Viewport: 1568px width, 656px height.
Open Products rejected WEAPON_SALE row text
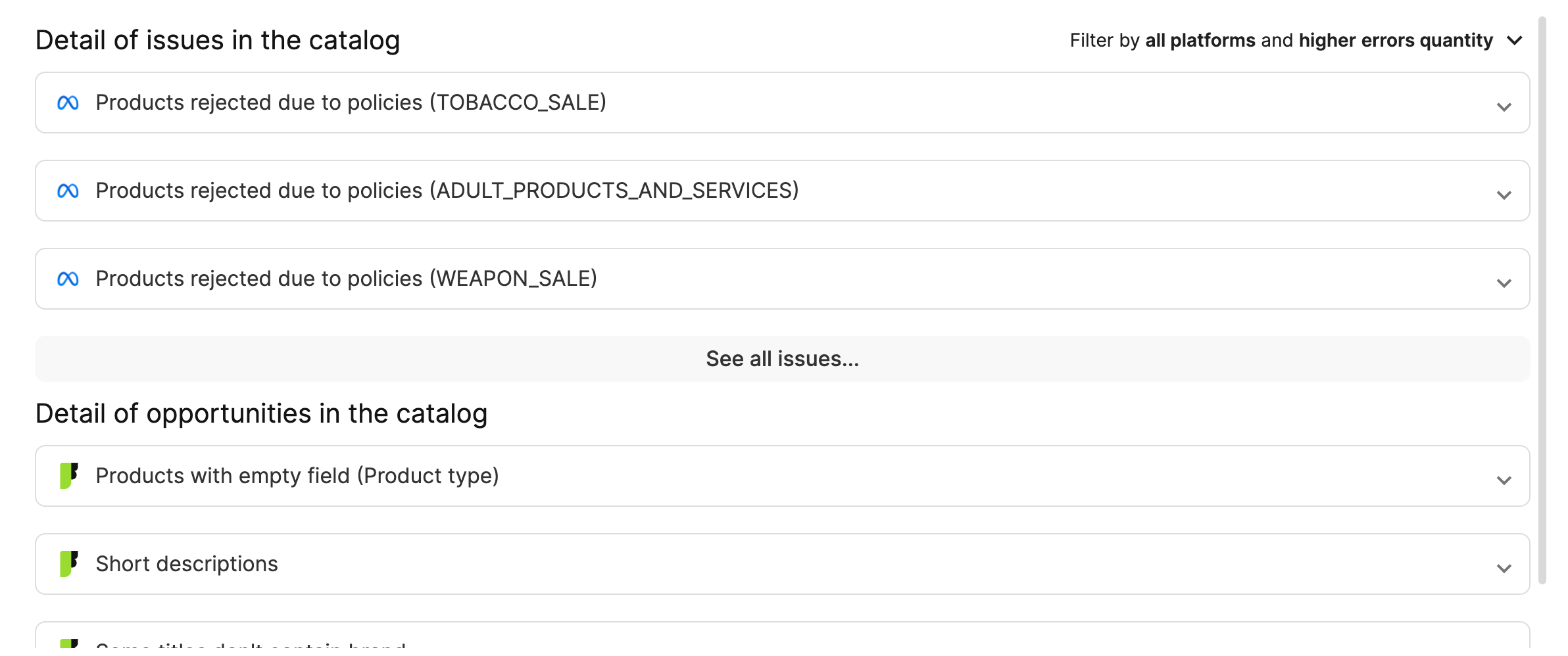click(347, 279)
